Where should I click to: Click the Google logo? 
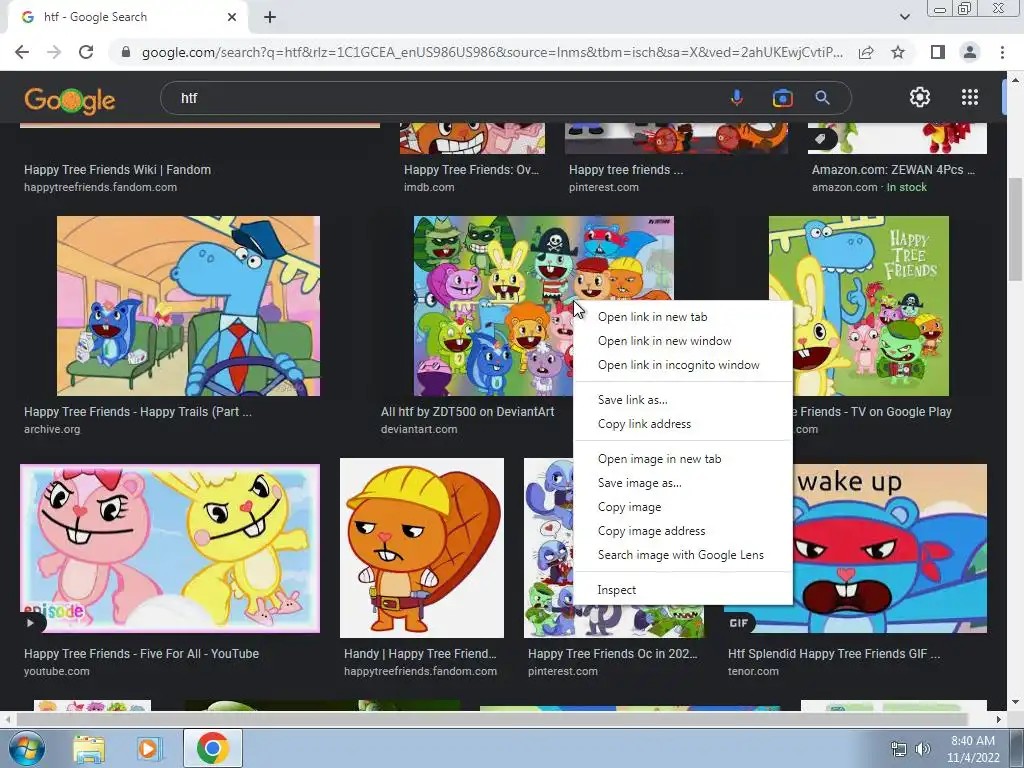click(x=70, y=99)
